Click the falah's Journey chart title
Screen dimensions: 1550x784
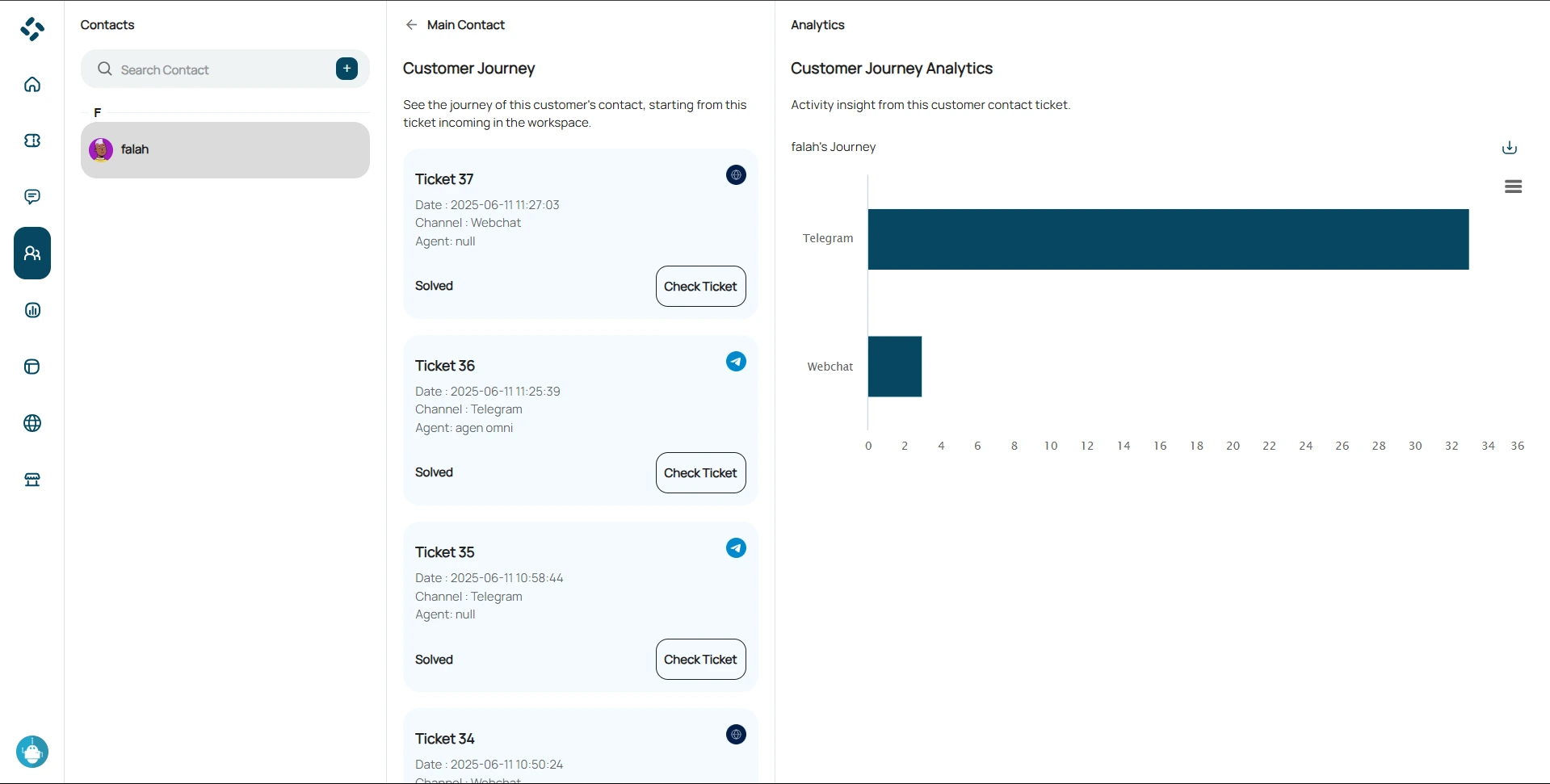(834, 147)
